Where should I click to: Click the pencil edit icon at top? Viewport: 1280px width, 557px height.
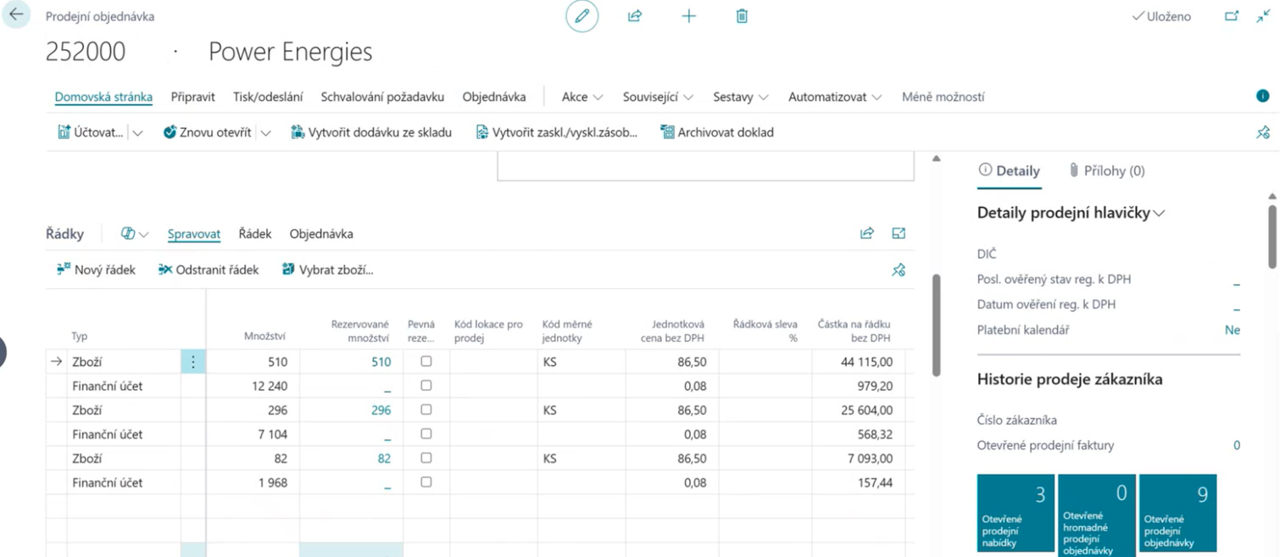click(582, 16)
